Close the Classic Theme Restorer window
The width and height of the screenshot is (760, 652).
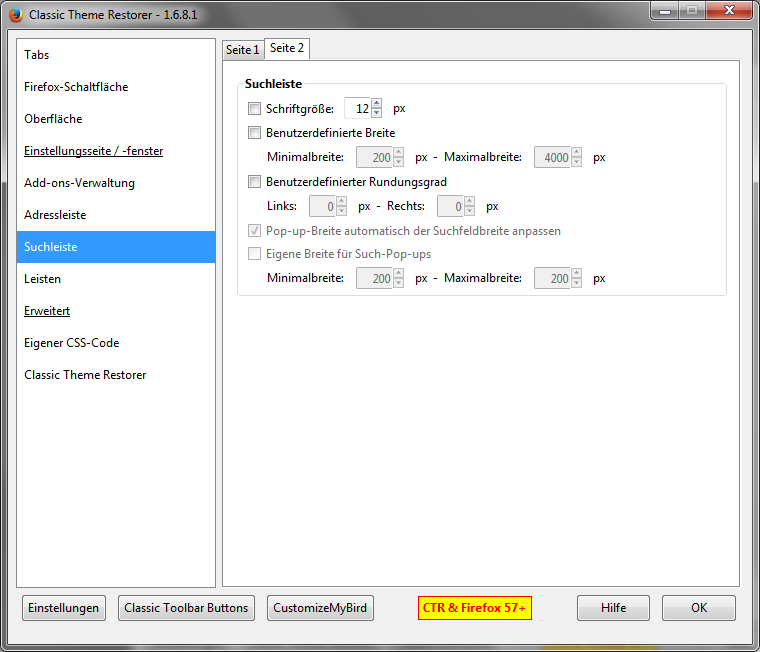point(729,10)
